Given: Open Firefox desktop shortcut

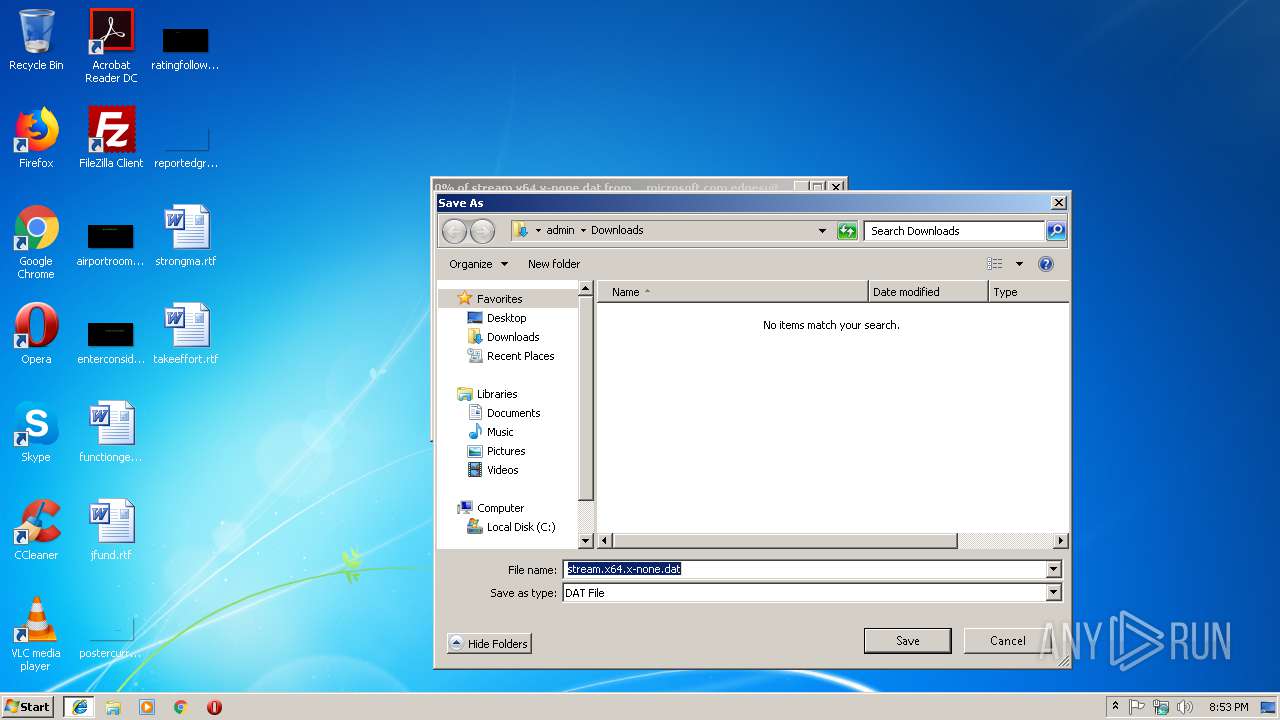Looking at the screenshot, I should (36, 139).
